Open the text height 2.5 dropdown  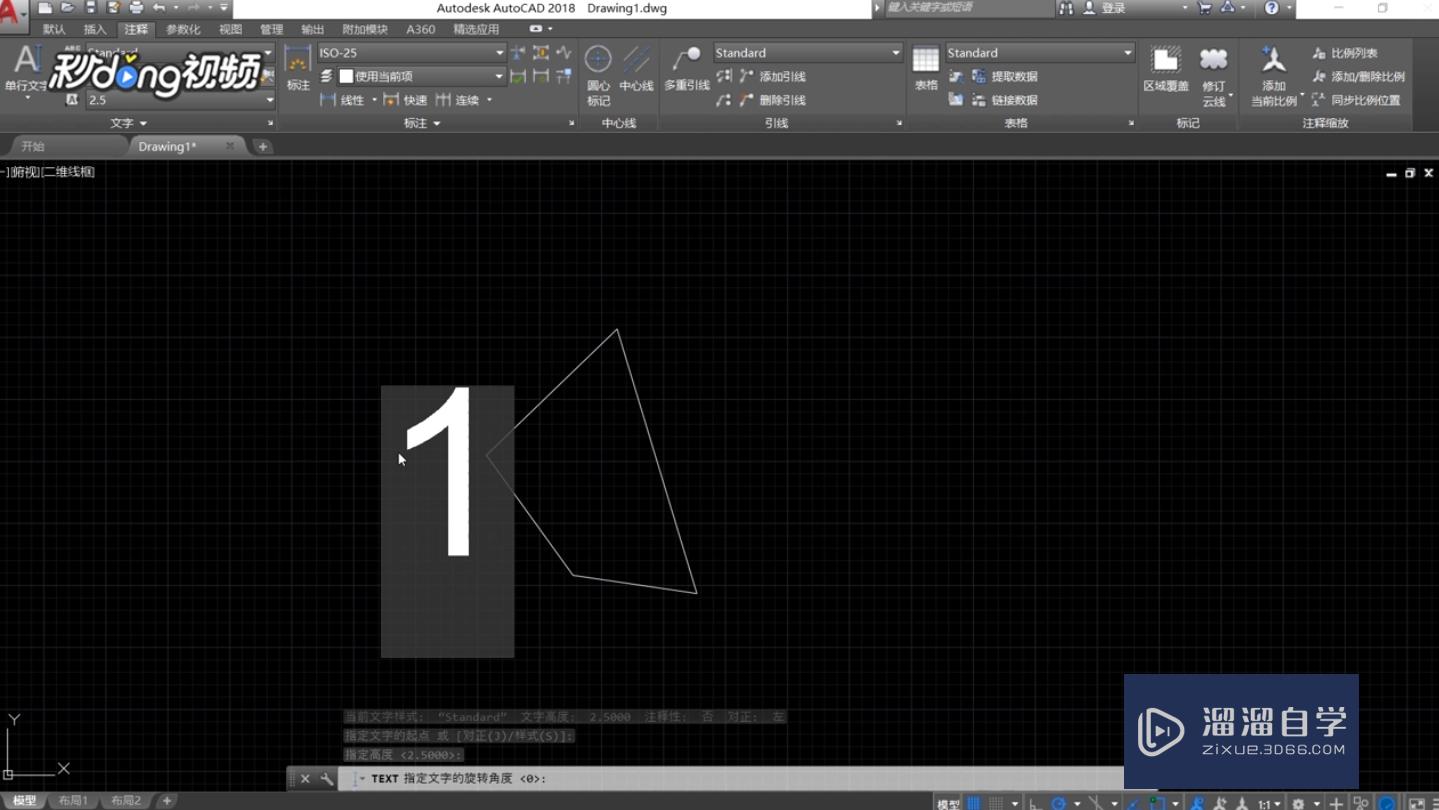coord(181,100)
